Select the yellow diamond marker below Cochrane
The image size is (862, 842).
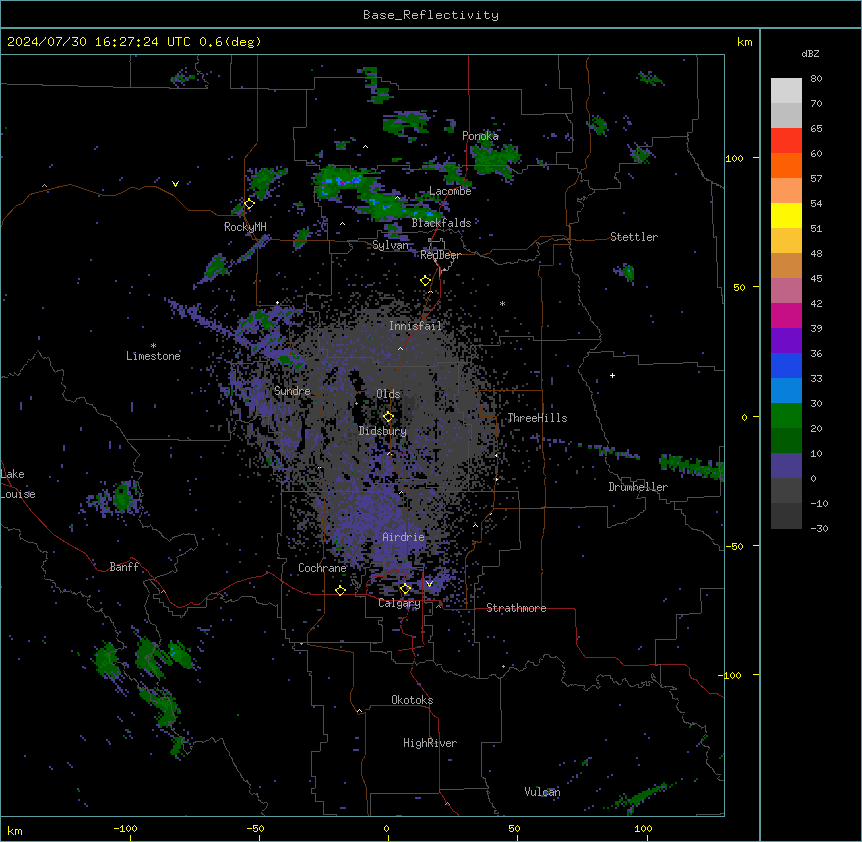point(340,590)
